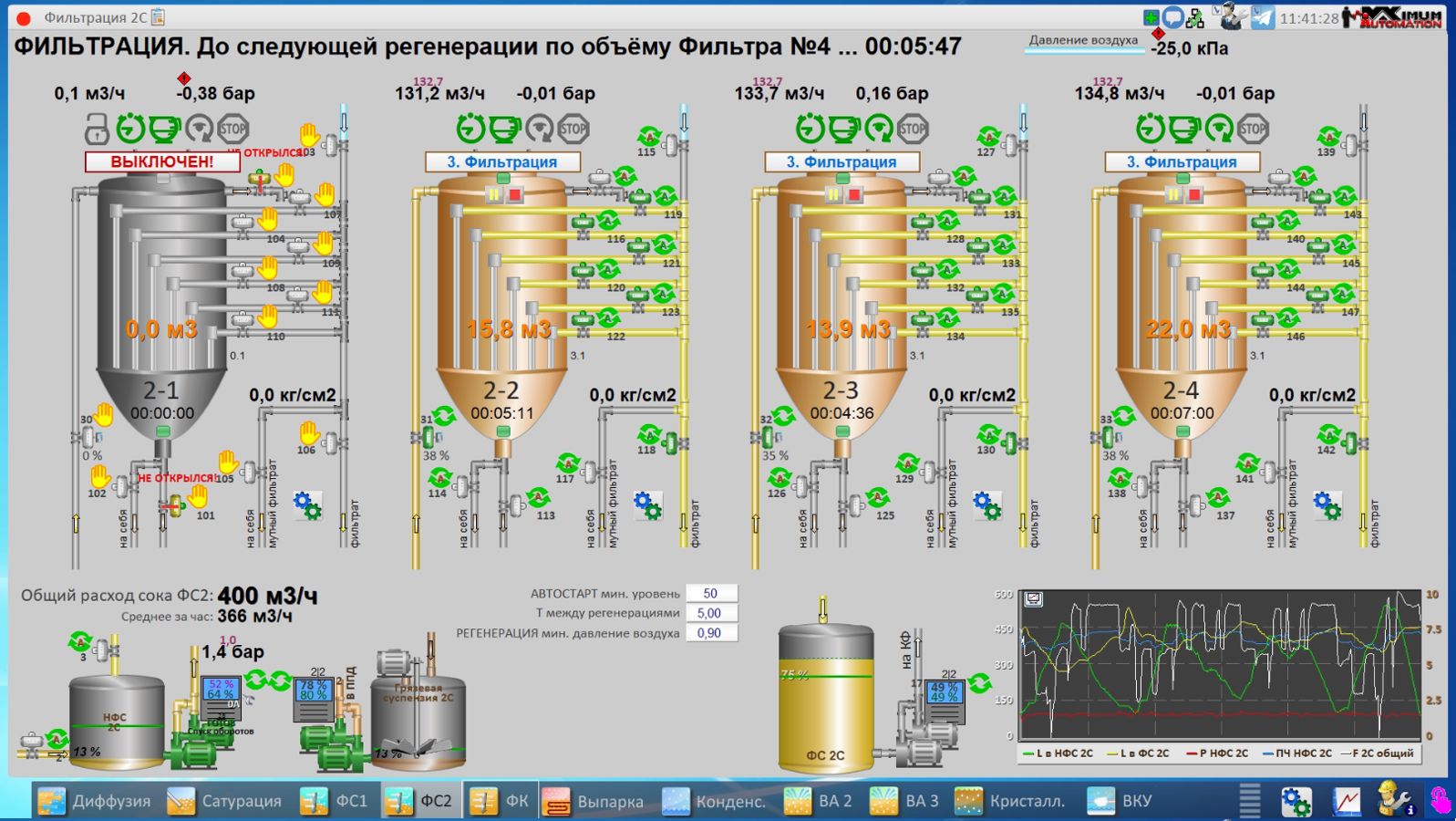Screen dimensions: 1456x821
Task: Toggle hand mode of valve 110
Action: 267,317
